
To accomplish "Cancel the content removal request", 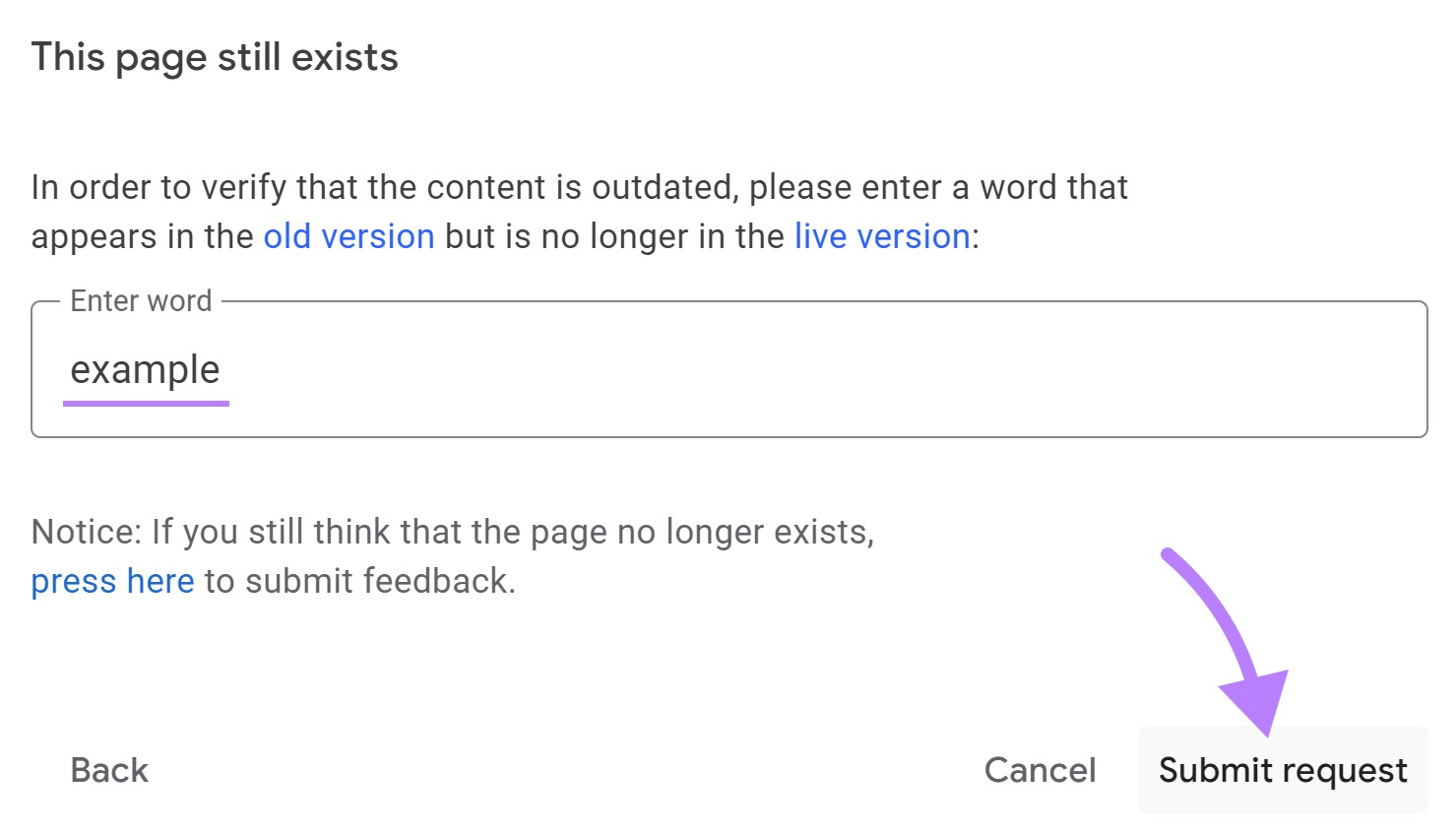I will 1040,770.
